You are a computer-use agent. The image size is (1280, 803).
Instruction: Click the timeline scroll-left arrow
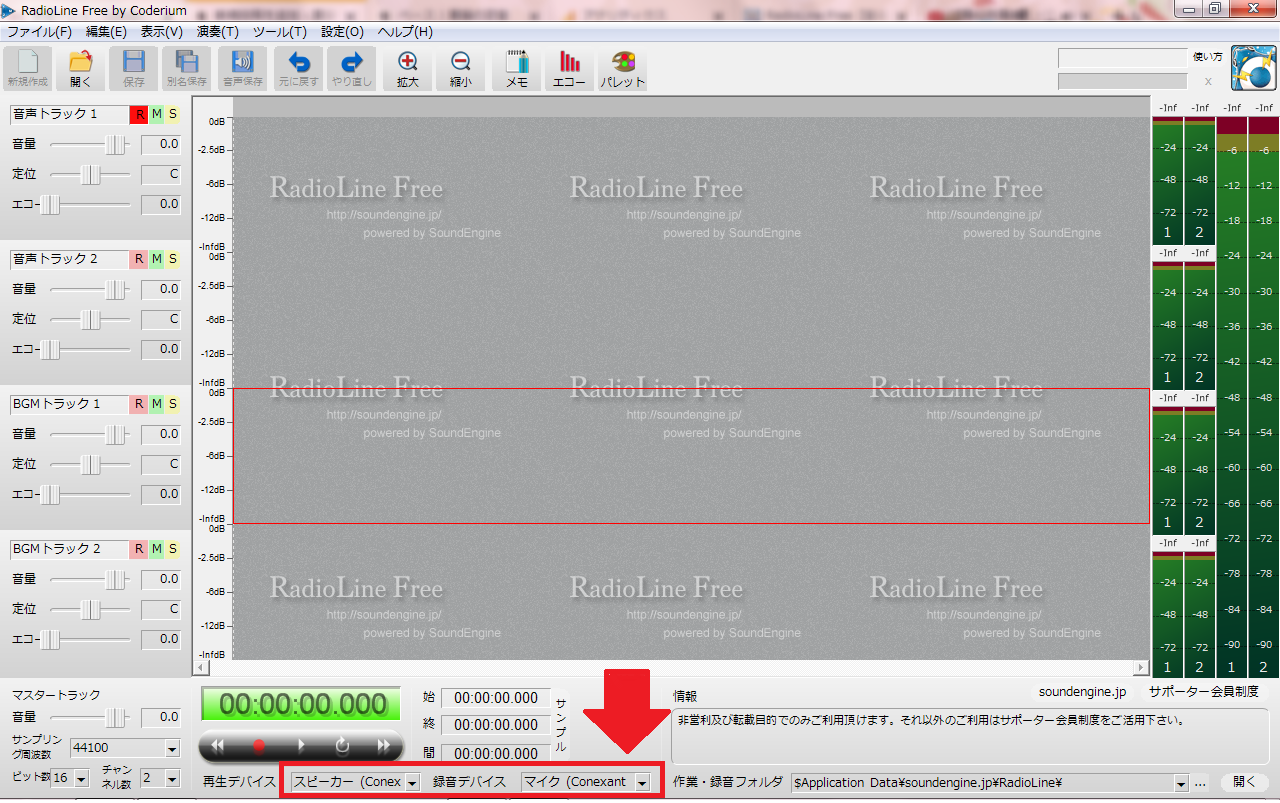point(201,667)
